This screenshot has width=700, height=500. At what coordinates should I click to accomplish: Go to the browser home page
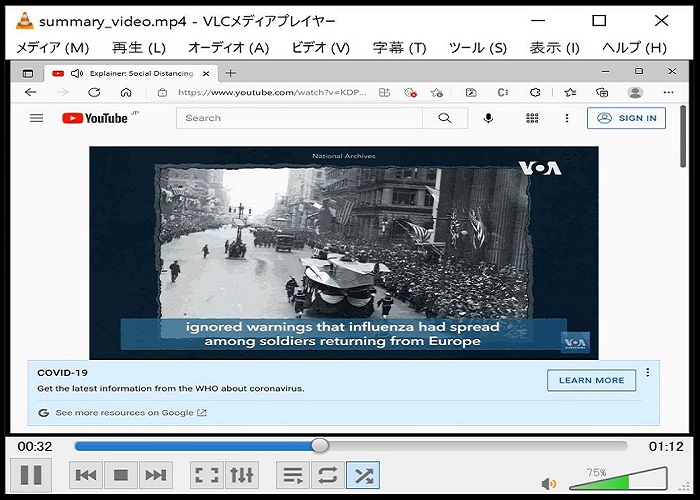point(126,92)
